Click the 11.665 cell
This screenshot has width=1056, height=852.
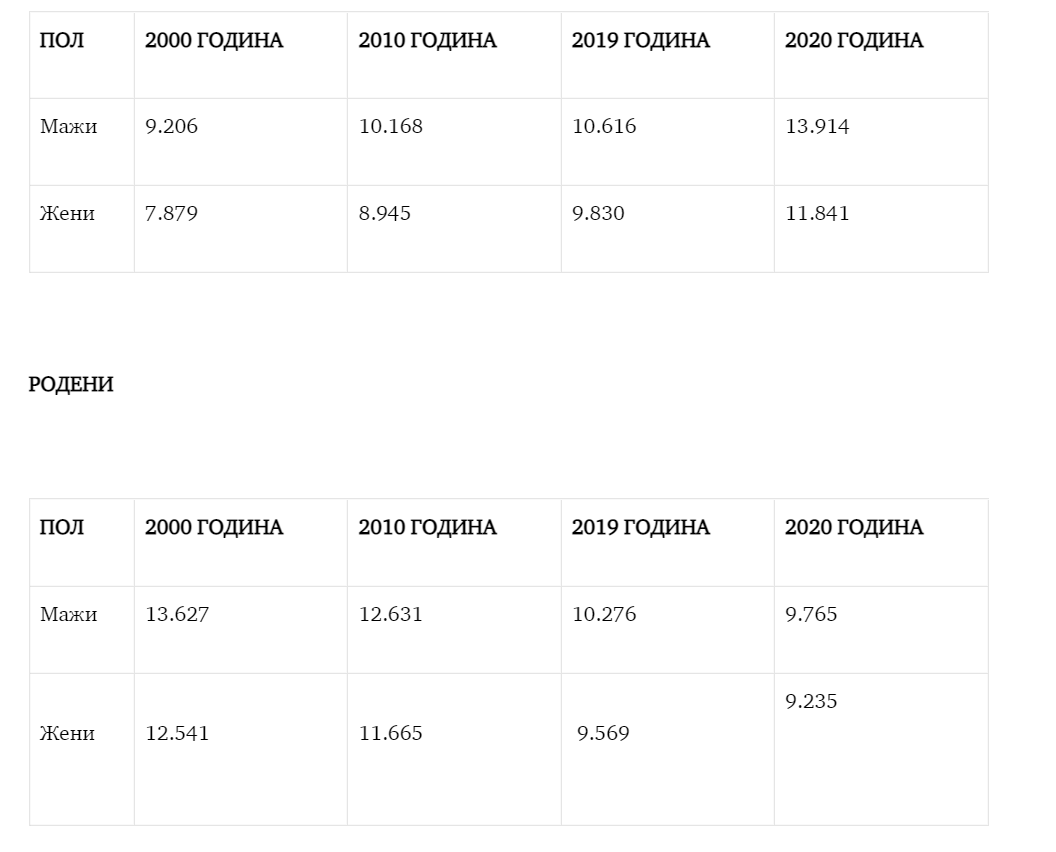[391, 734]
